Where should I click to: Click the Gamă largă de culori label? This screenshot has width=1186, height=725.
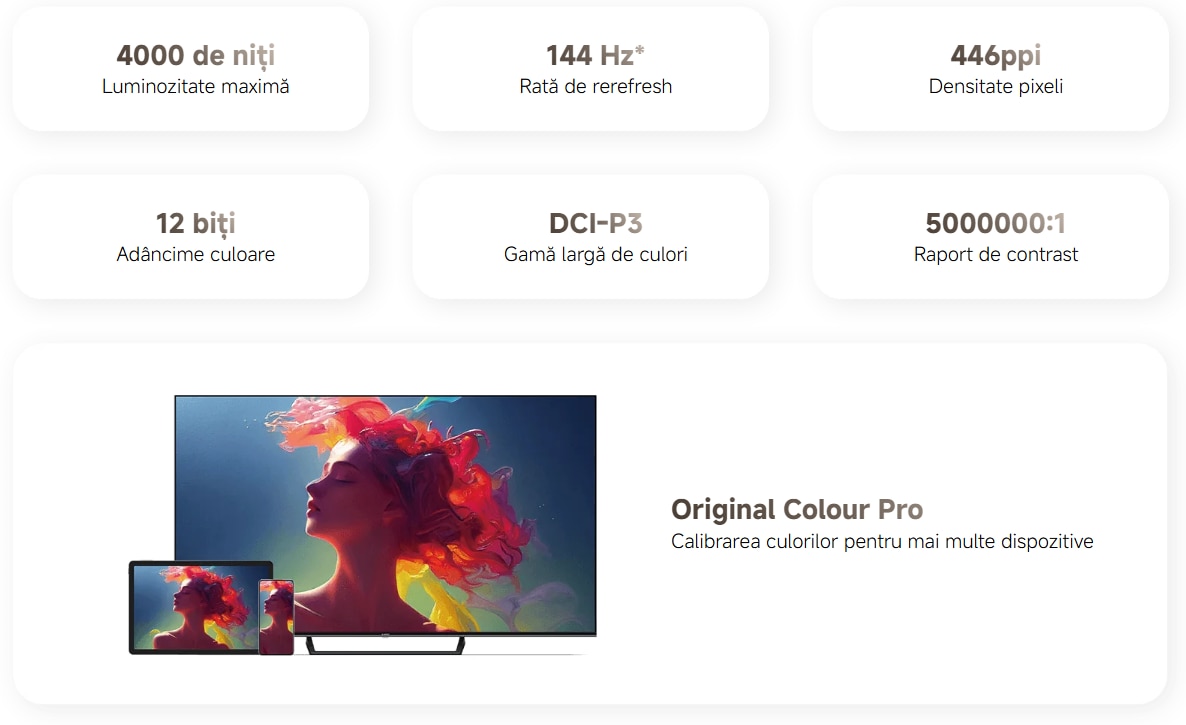point(595,254)
